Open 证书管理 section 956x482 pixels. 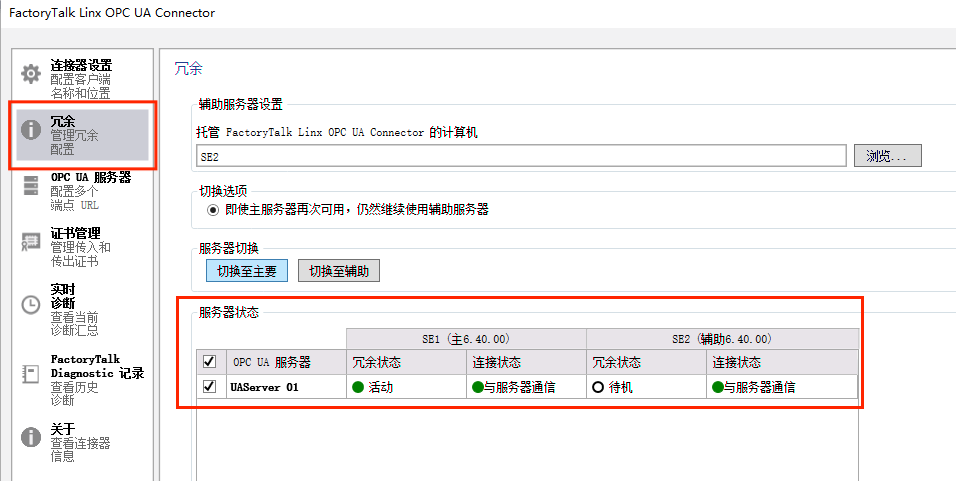coord(82,247)
